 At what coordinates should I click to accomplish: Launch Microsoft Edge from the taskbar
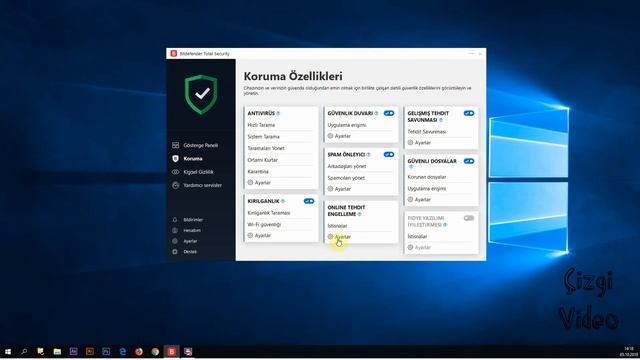[x=122, y=351]
